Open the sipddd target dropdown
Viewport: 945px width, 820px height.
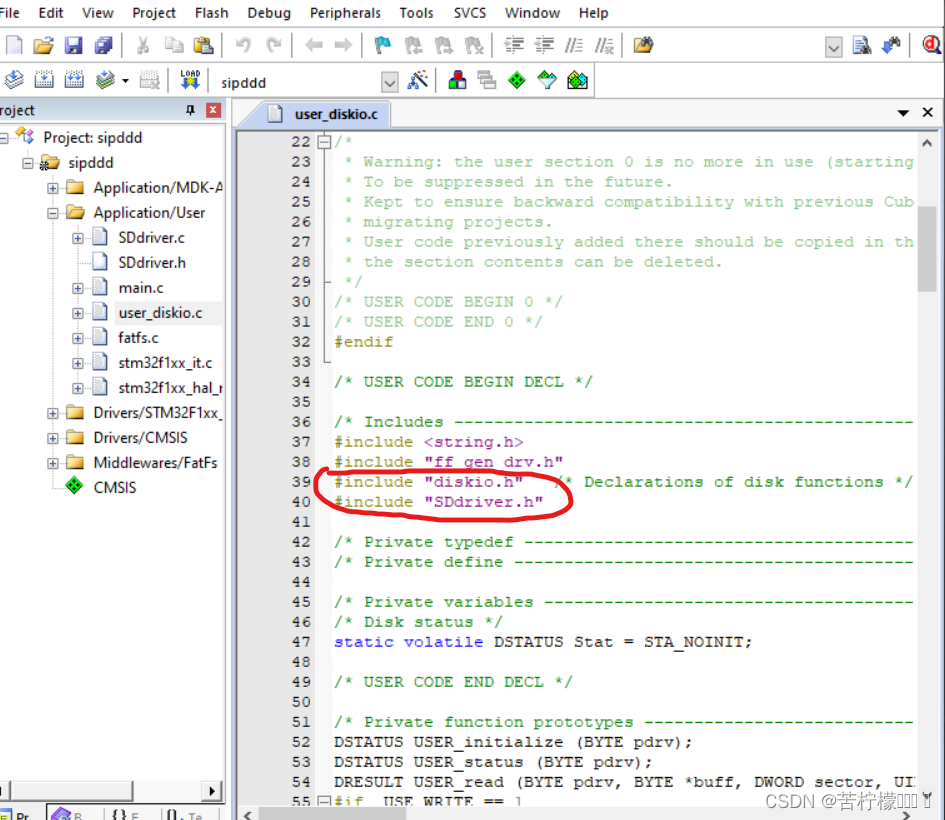[390, 82]
